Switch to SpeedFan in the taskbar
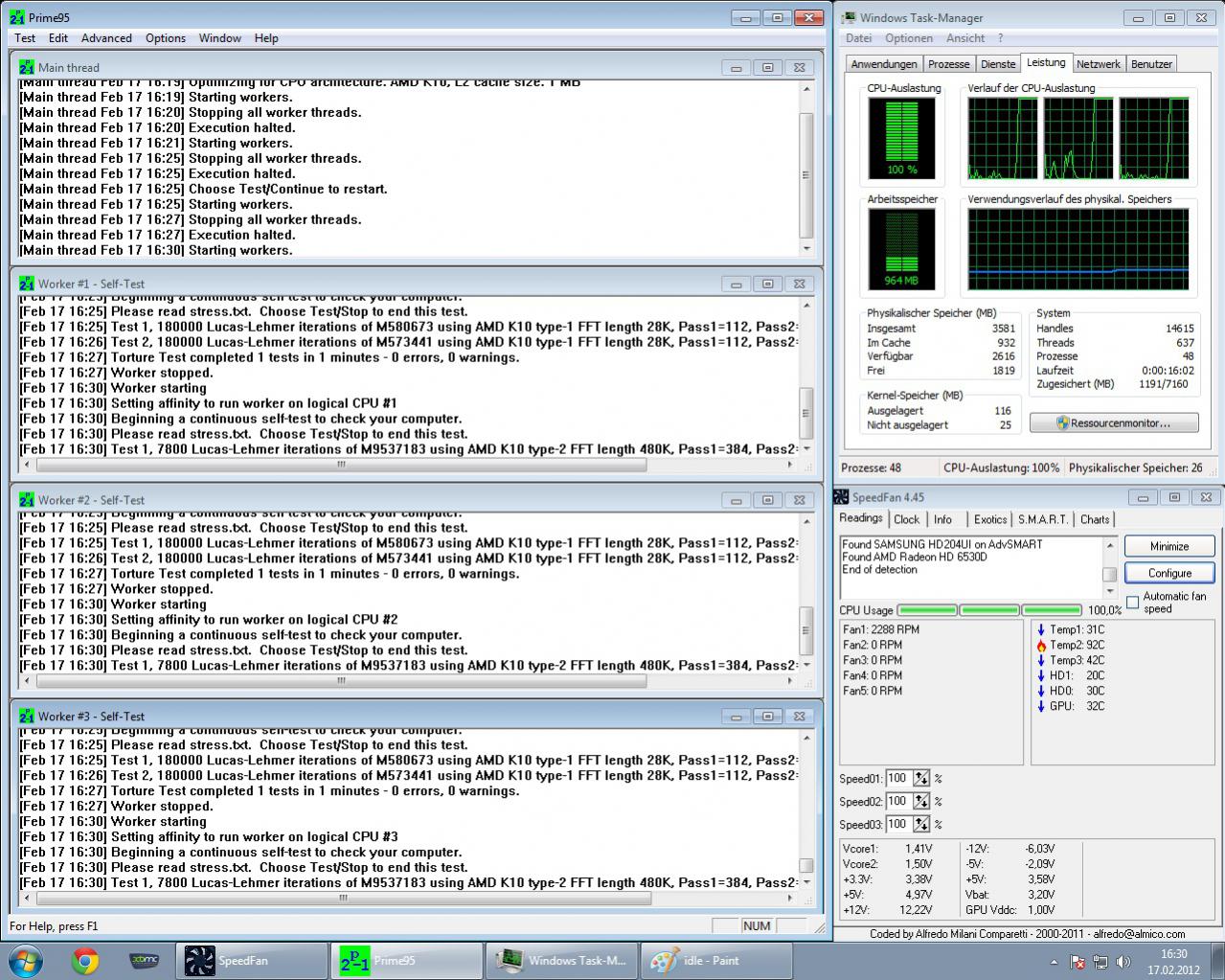Viewport: 1225px width, 980px height. 251,961
